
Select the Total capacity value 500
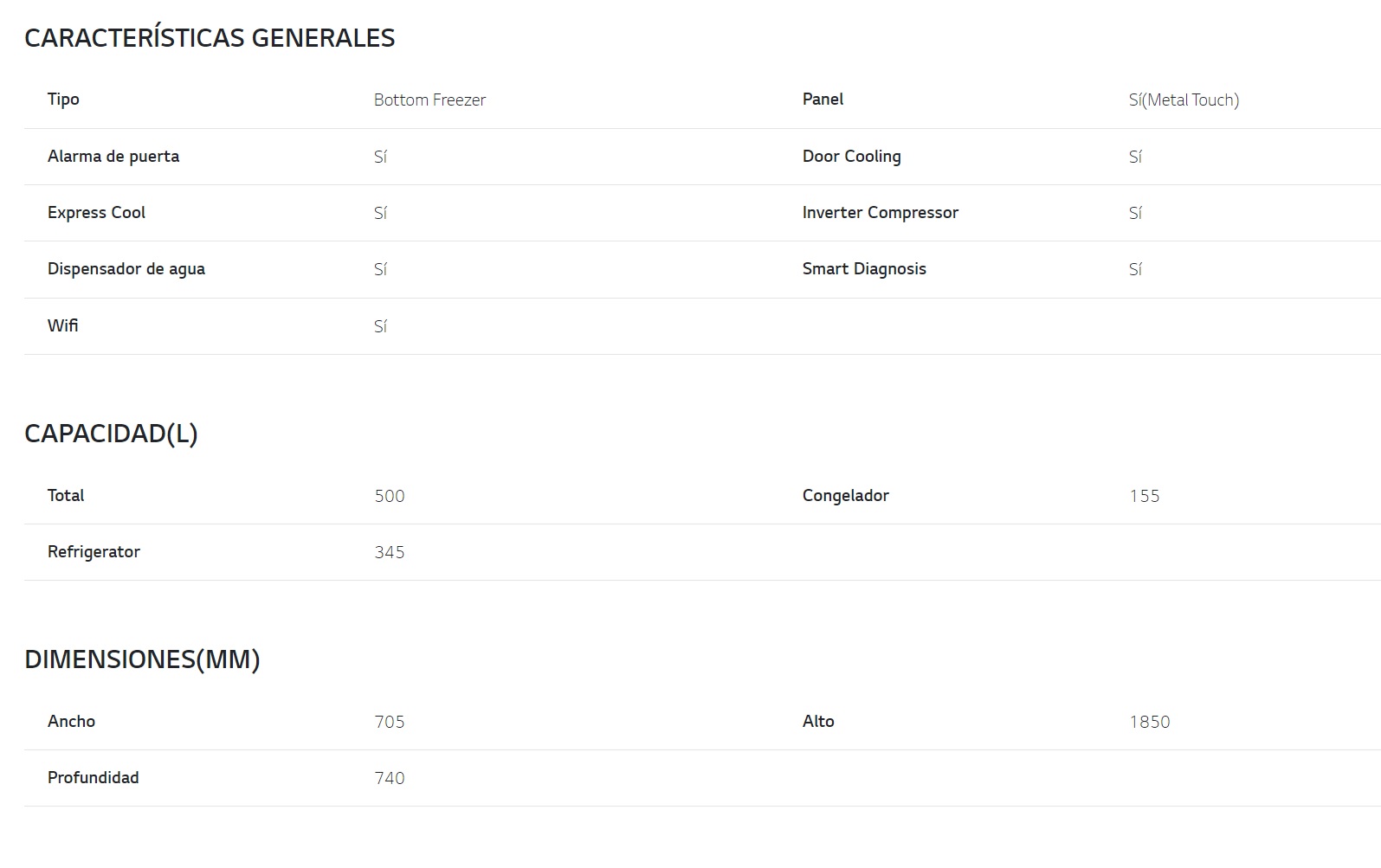[x=390, y=496]
